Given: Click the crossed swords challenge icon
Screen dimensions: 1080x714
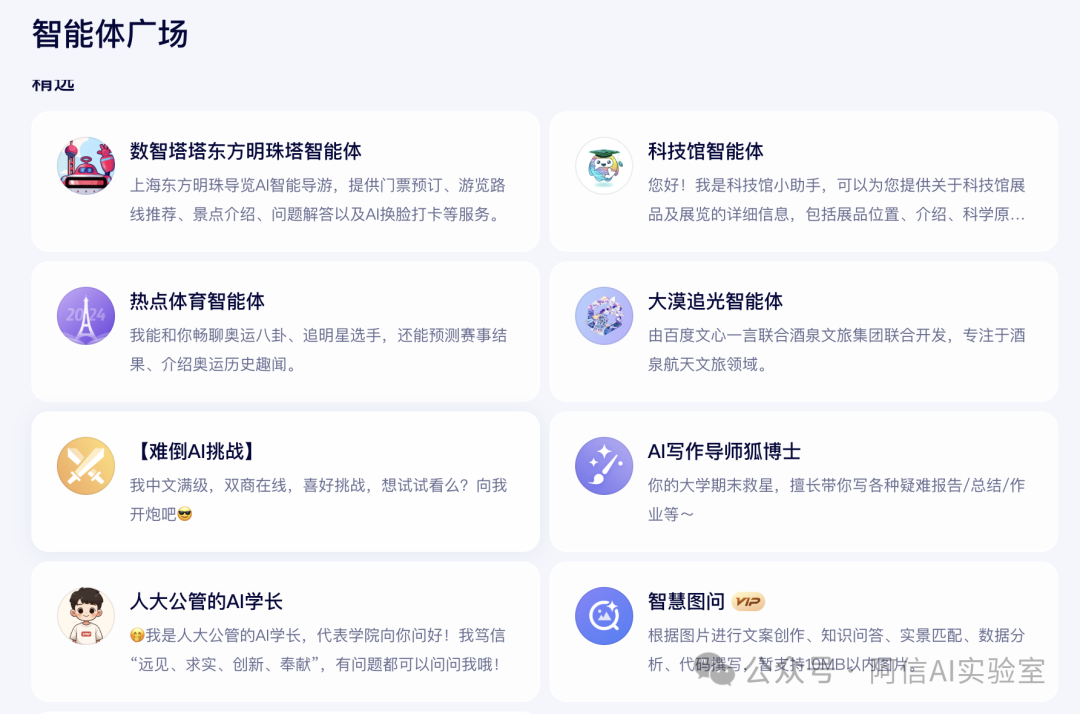Looking at the screenshot, I should click(86, 466).
